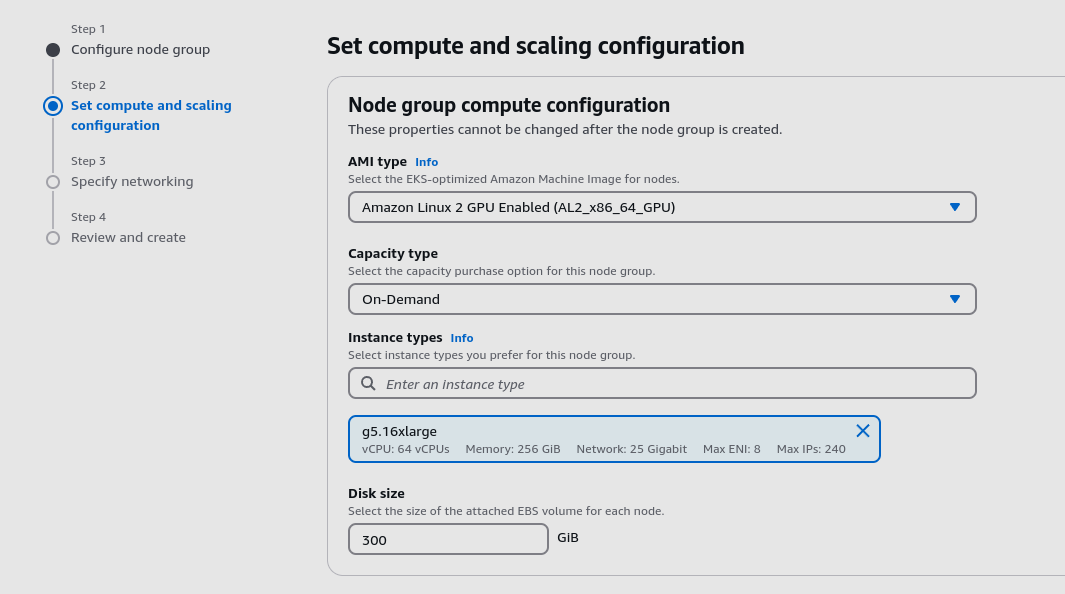This screenshot has height=594, width=1065.
Task: Click the Disk size input field
Action: tap(448, 538)
